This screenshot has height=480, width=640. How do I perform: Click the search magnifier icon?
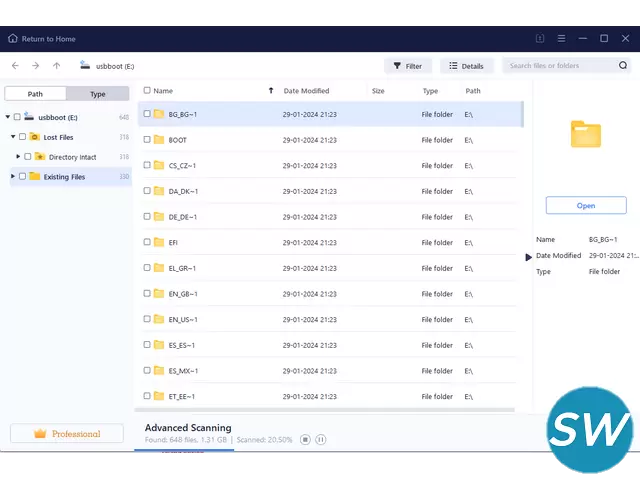(622, 66)
